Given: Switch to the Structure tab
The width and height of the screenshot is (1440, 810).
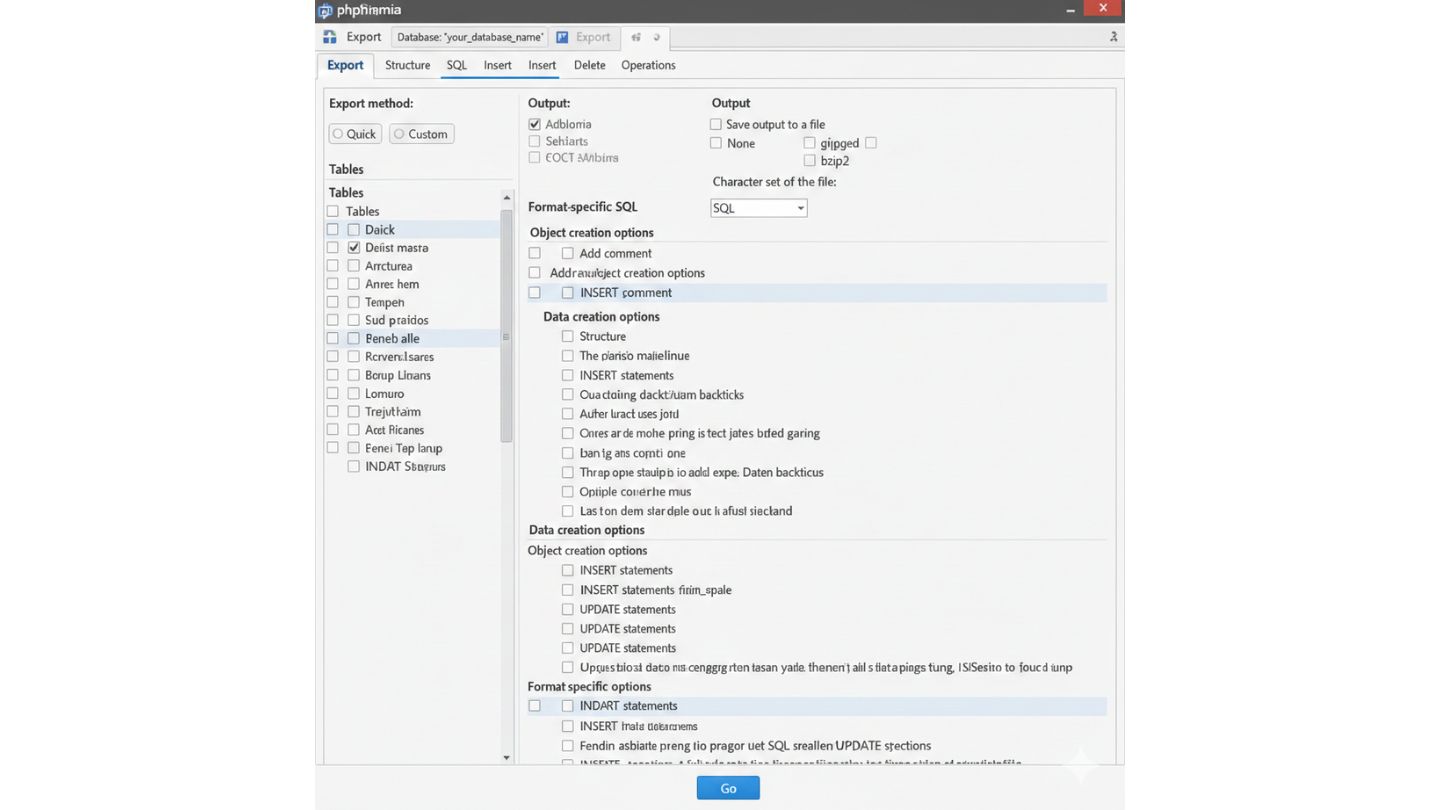Looking at the screenshot, I should coord(407,65).
